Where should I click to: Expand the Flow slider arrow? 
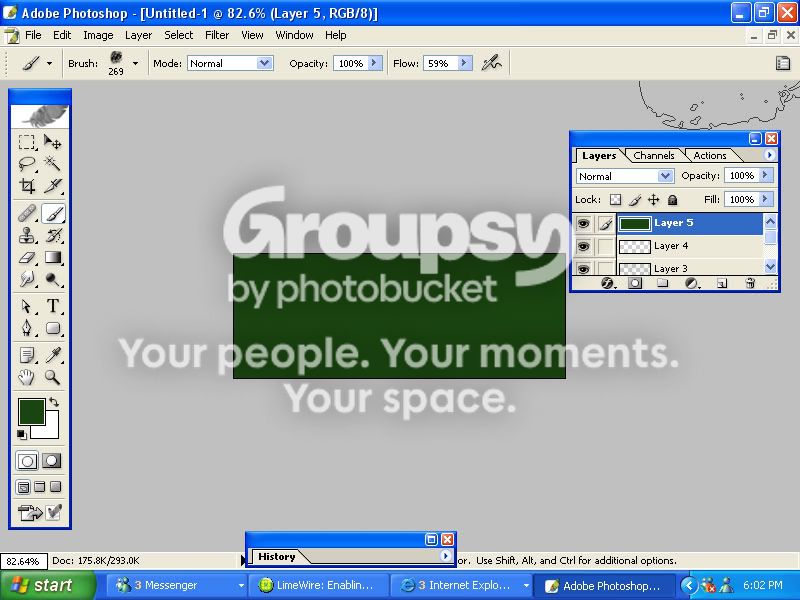click(x=464, y=63)
